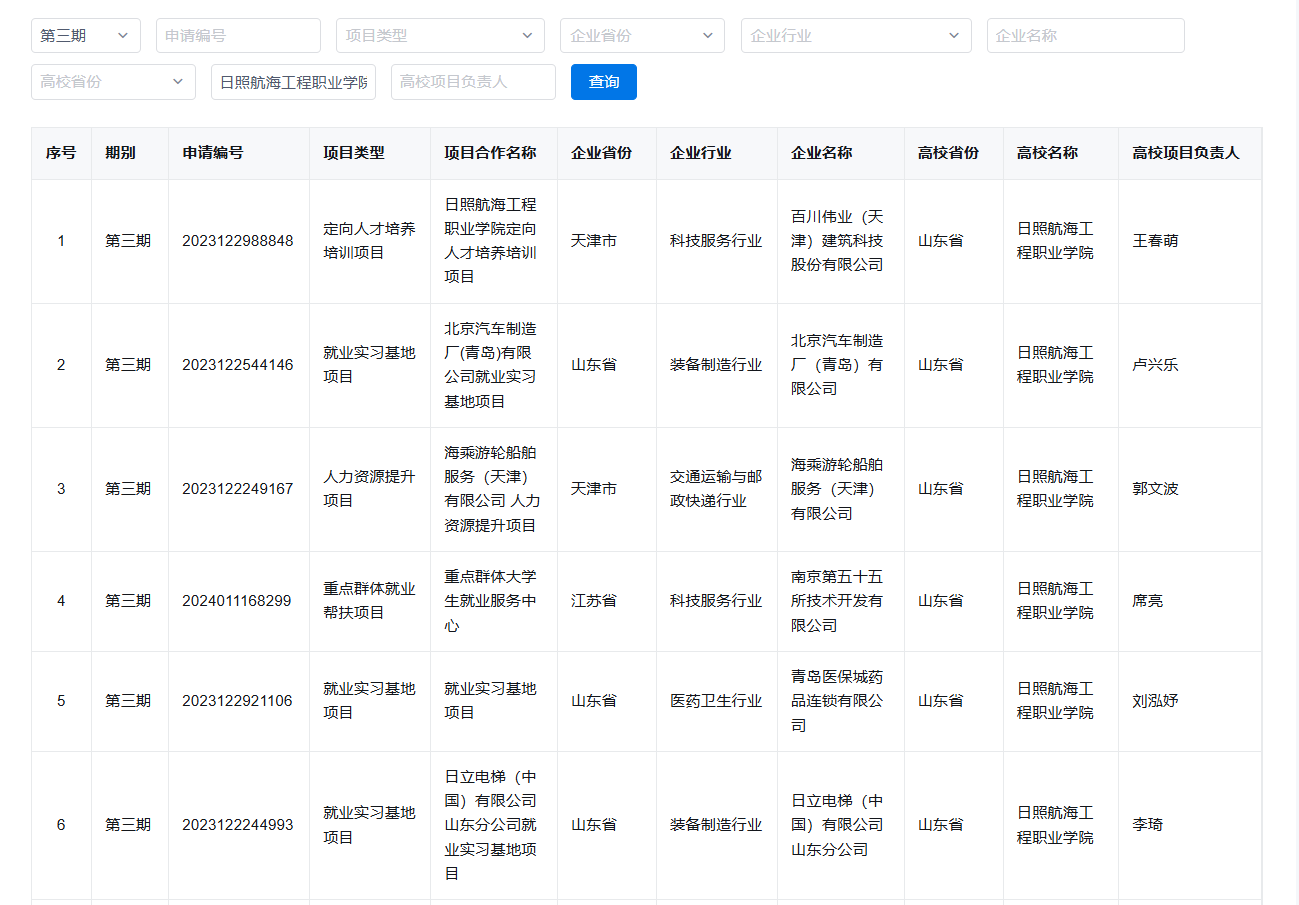The image size is (1299, 905).
Task: Click the 企业名称 column header
Action: point(841,153)
